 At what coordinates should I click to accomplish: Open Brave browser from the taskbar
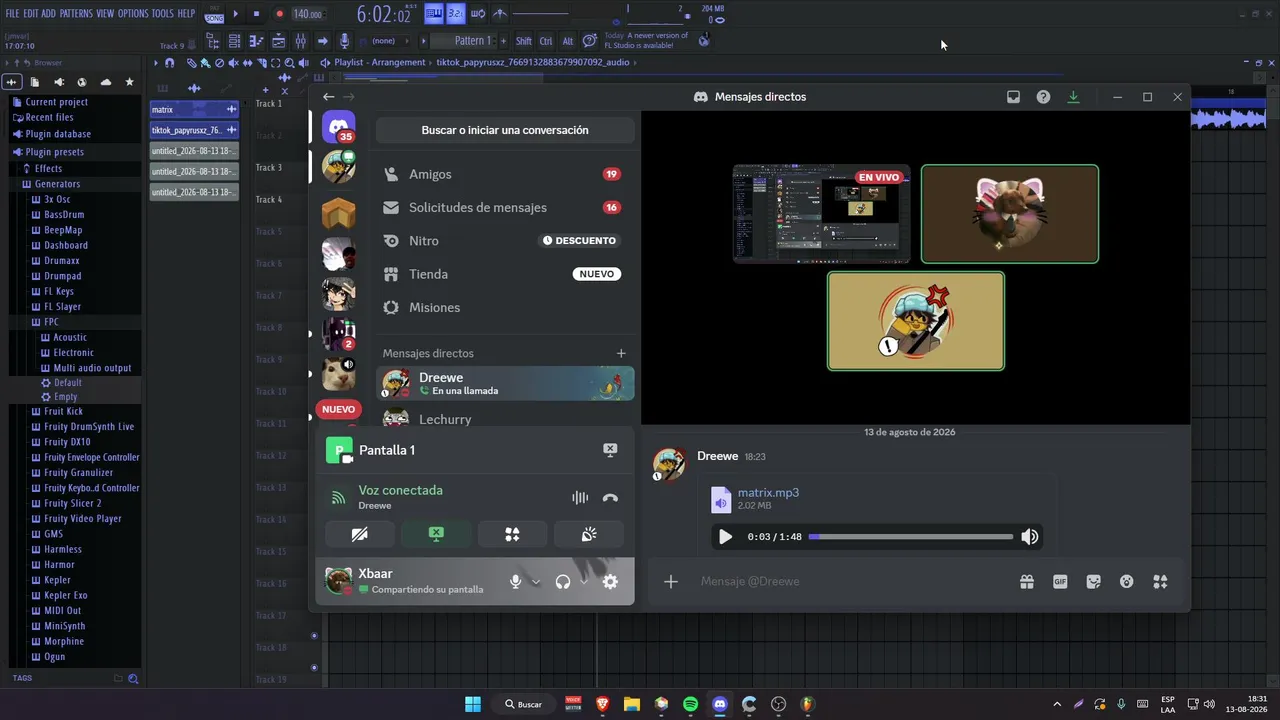(602, 704)
